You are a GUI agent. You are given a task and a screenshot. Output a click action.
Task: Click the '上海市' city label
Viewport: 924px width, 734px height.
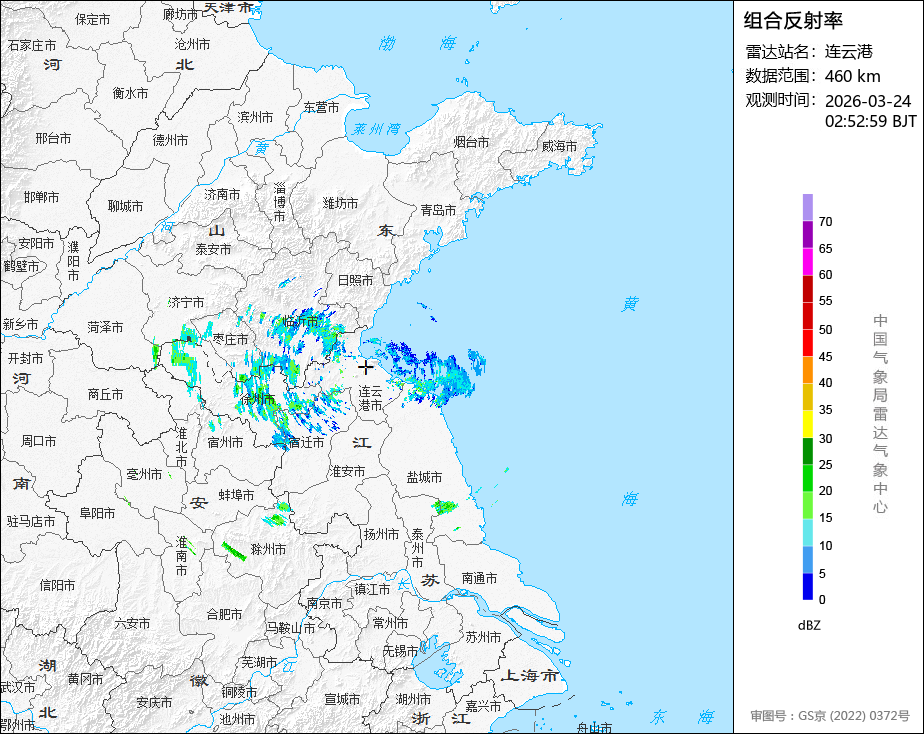tap(529, 676)
